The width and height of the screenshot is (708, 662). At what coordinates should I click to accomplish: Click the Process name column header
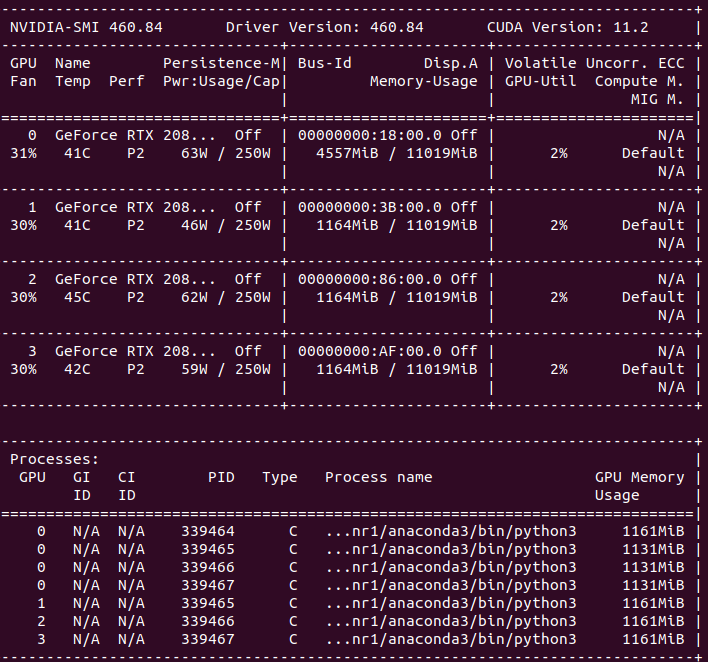[378, 477]
